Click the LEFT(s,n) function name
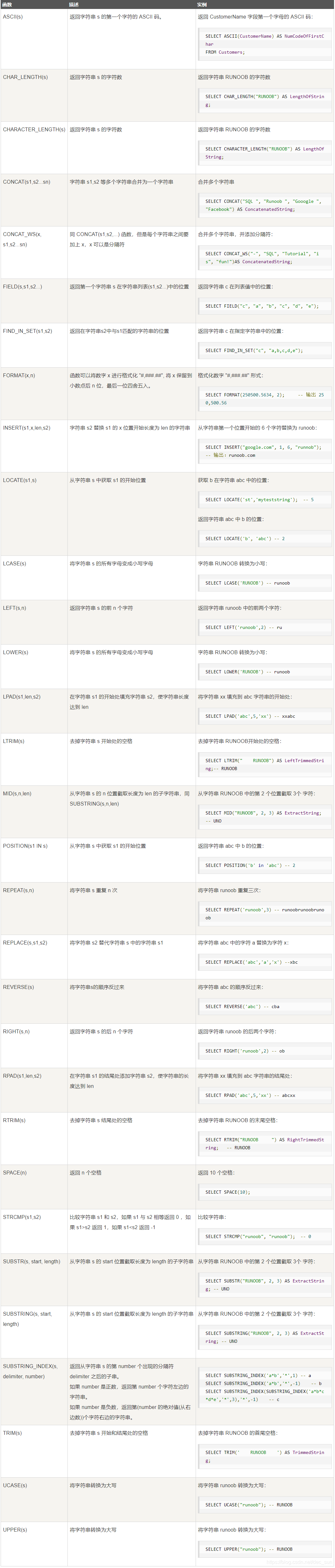This screenshot has width=335, height=1568. pos(15,608)
